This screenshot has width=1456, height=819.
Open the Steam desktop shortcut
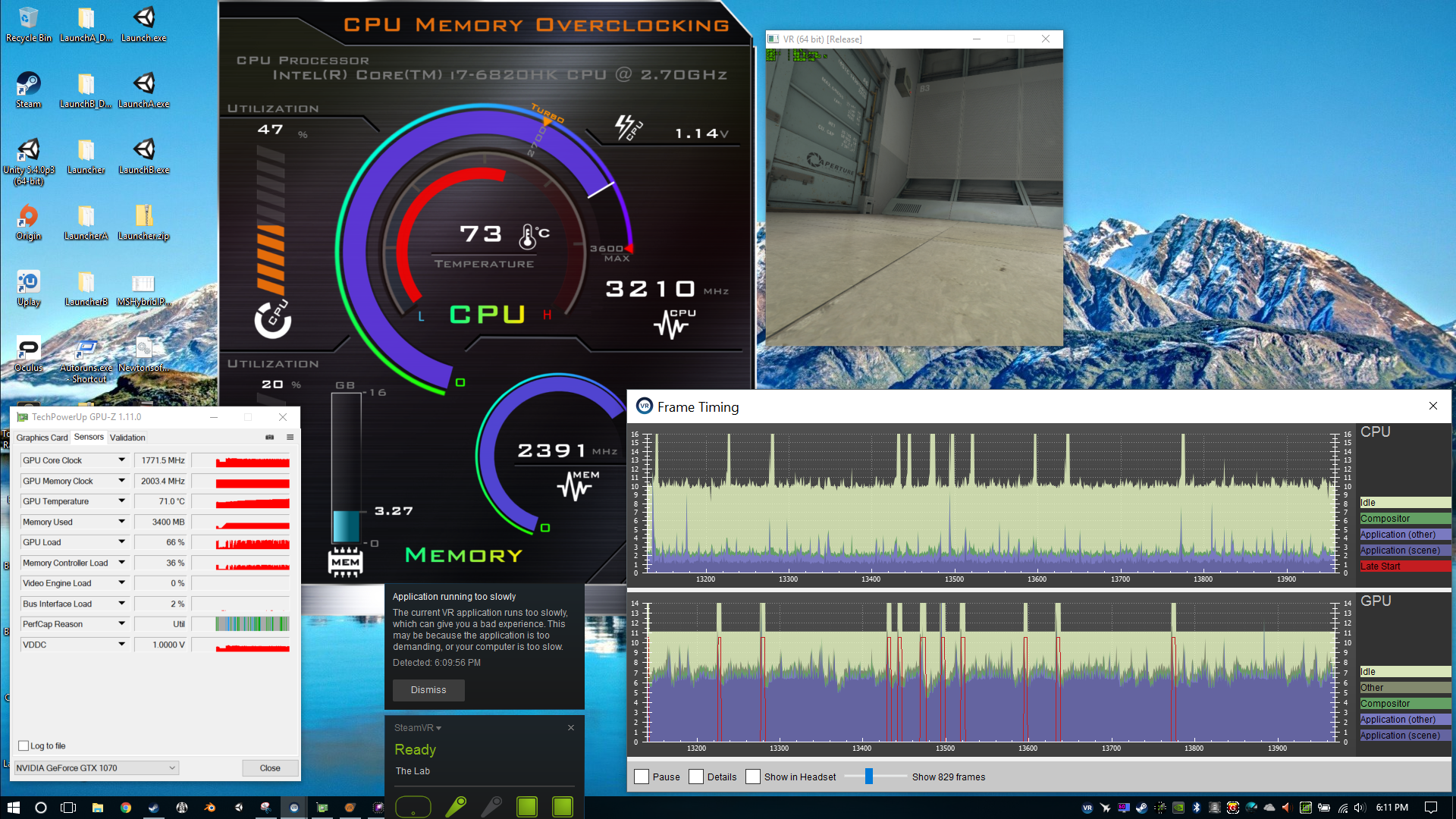[28, 90]
